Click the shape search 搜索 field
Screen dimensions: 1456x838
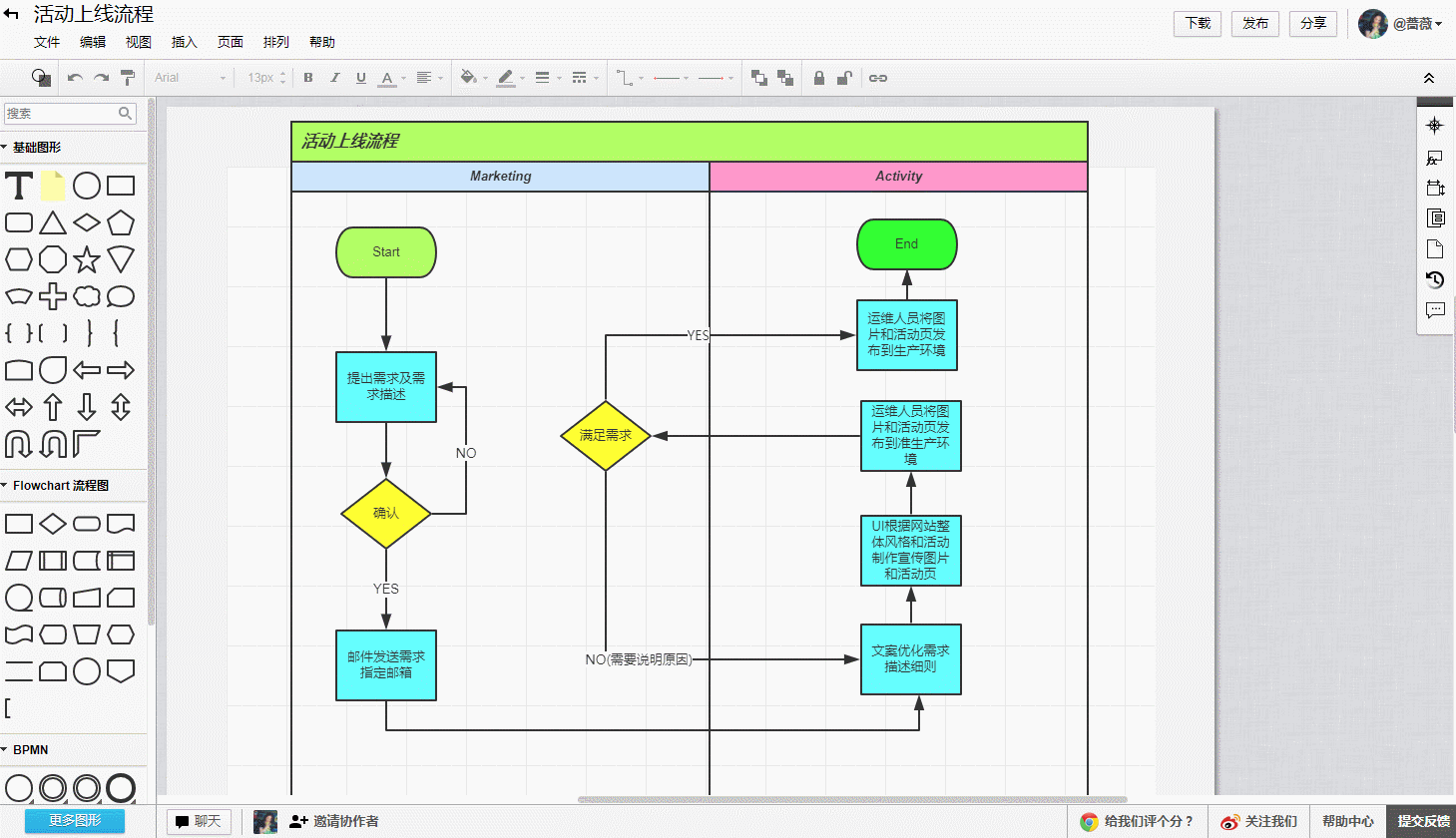click(x=70, y=114)
